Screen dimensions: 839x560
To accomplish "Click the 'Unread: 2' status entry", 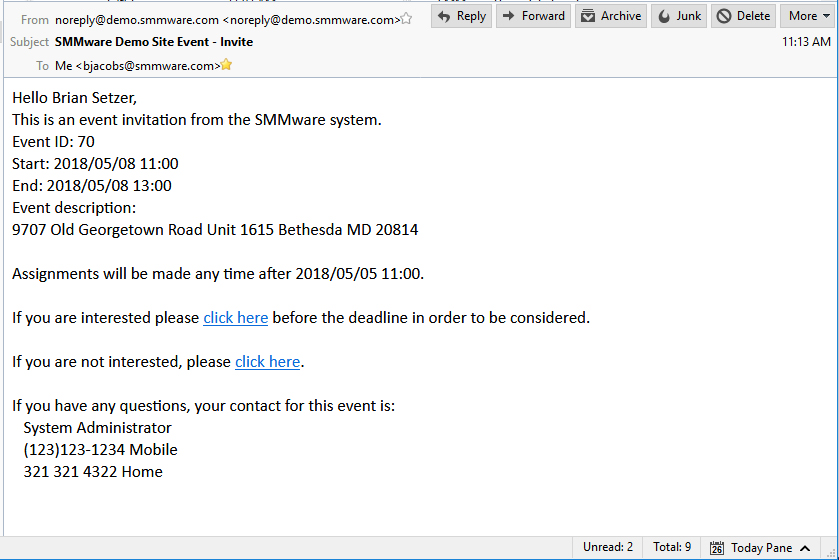I will pyautogui.click(x=608, y=547).
